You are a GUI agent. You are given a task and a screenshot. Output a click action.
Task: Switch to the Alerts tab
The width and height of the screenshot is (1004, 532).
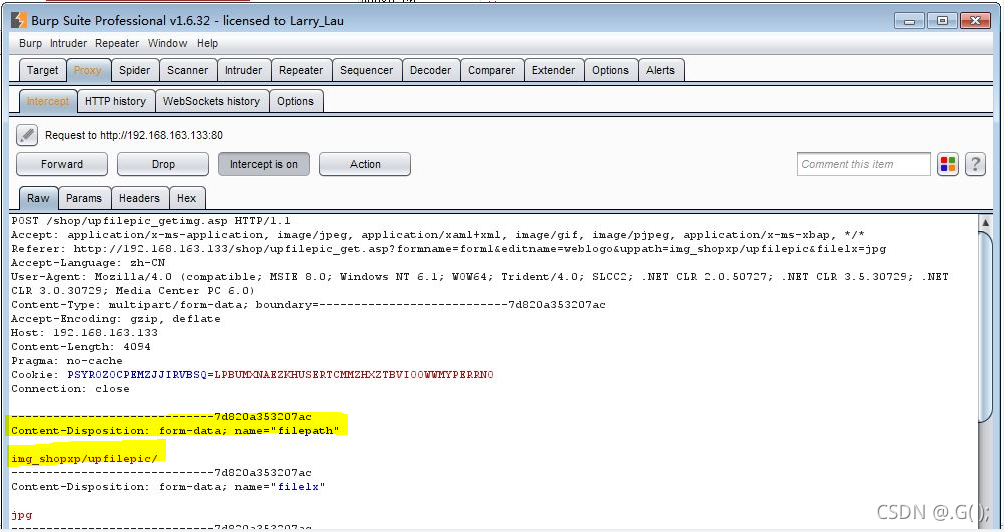(x=660, y=70)
